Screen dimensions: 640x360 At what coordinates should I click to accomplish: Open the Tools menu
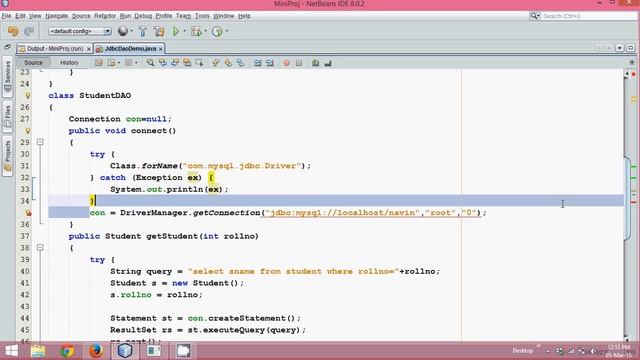[202, 16]
